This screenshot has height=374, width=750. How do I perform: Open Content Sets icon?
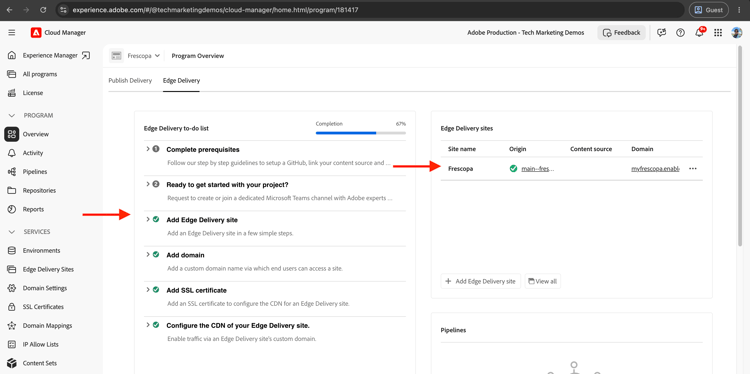(12, 363)
